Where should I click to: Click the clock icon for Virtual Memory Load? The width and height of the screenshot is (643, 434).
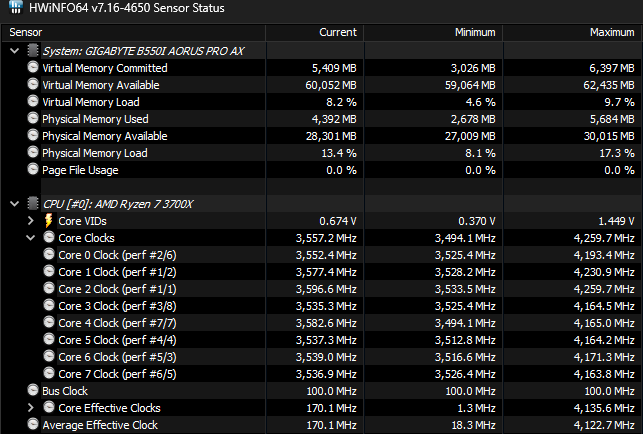click(33, 101)
